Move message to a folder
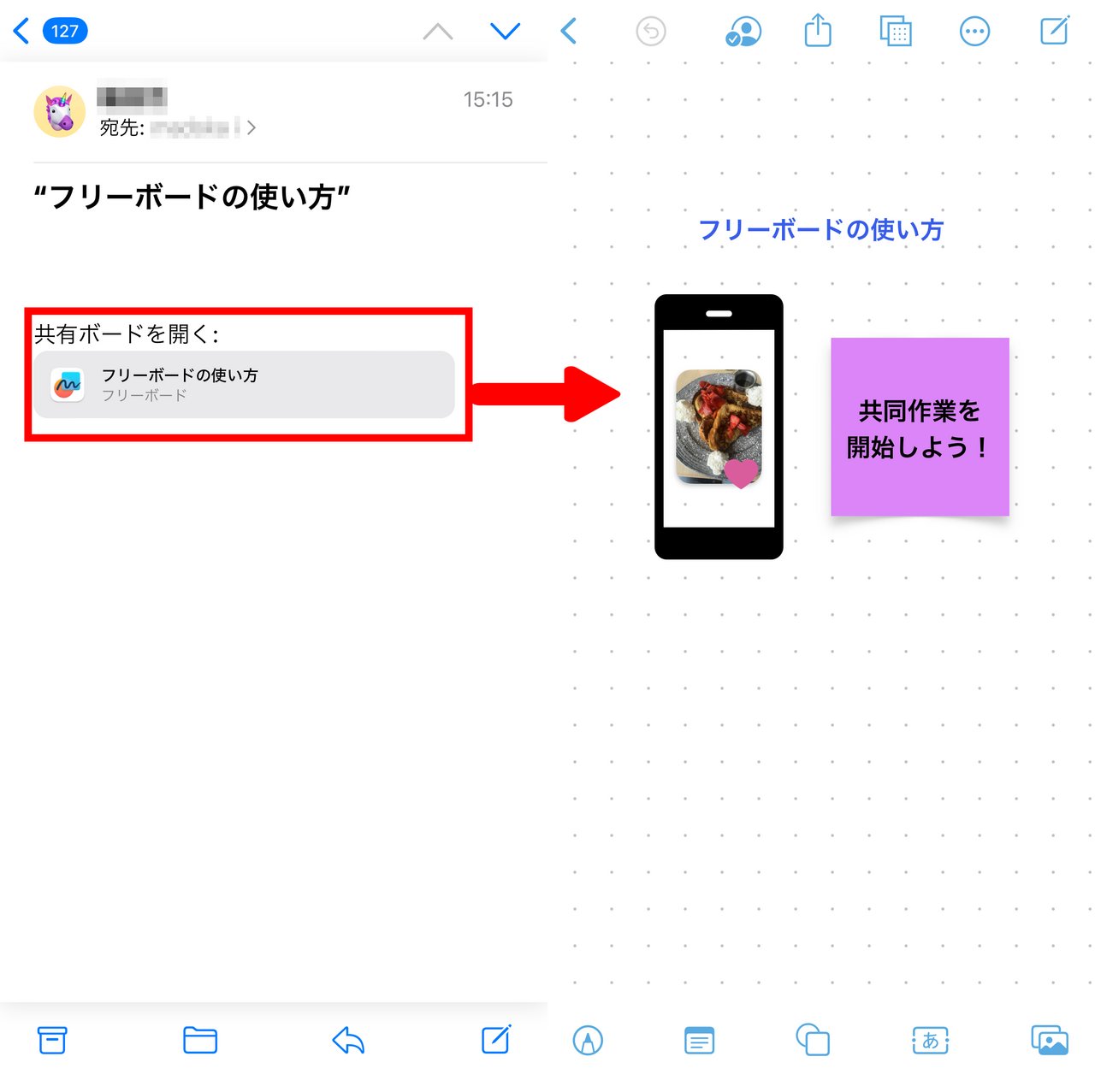This screenshot has height=1092, width=1095. click(x=200, y=1041)
